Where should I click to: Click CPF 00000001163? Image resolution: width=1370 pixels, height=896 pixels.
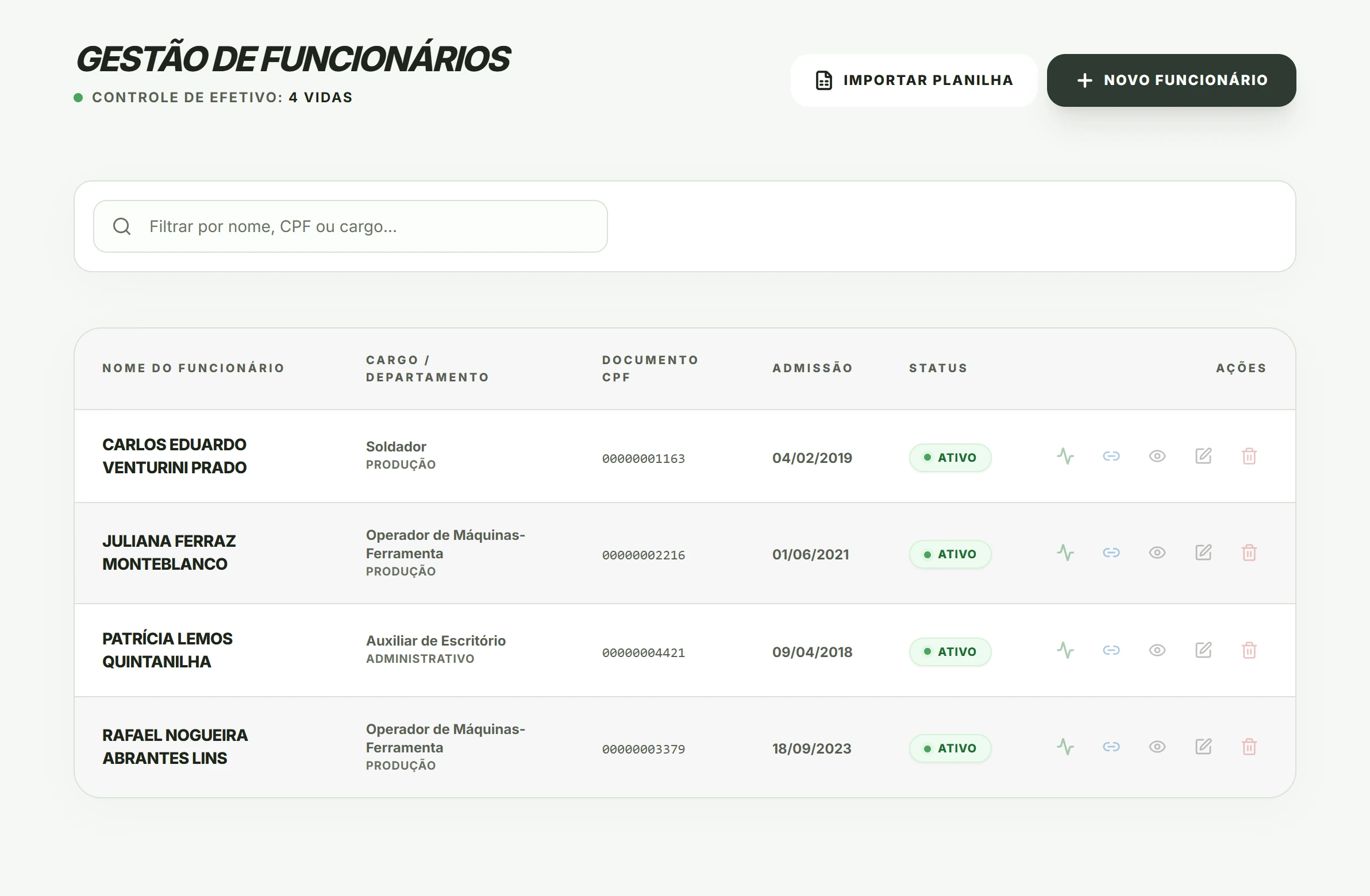(x=644, y=459)
